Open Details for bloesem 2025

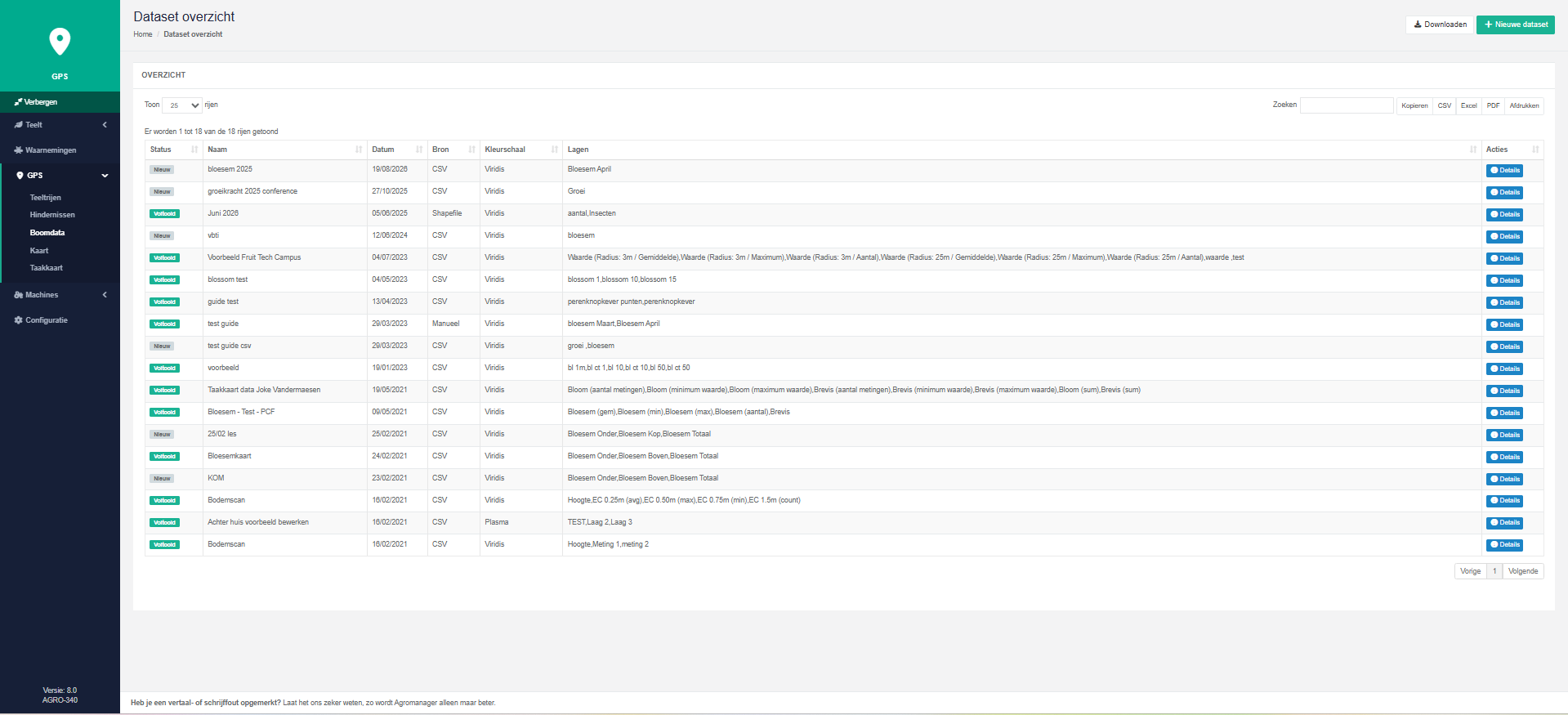(x=1504, y=171)
